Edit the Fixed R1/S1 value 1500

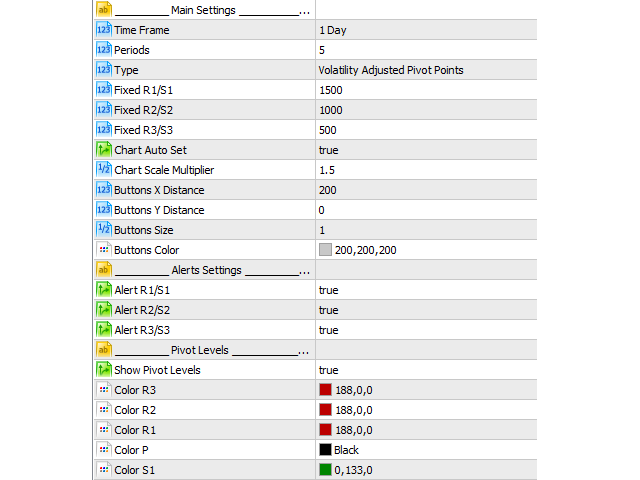click(331, 90)
